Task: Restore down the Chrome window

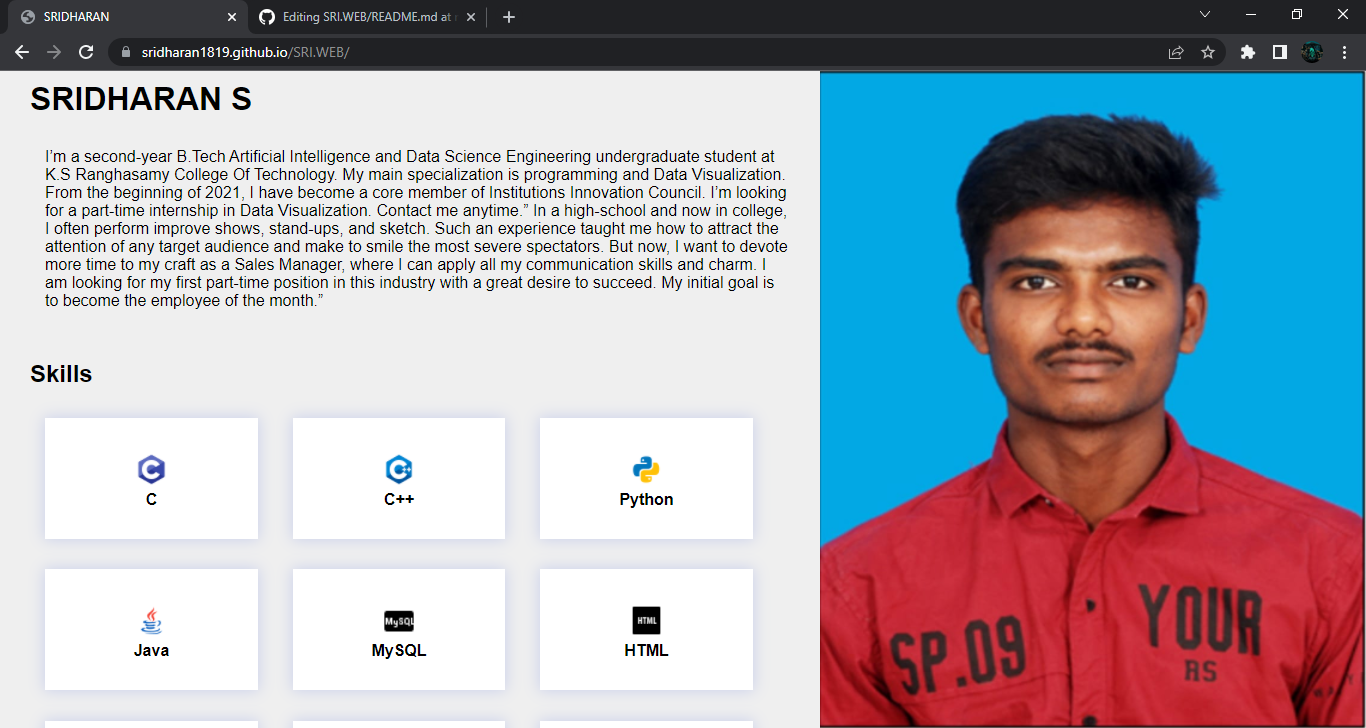Action: tap(1297, 14)
